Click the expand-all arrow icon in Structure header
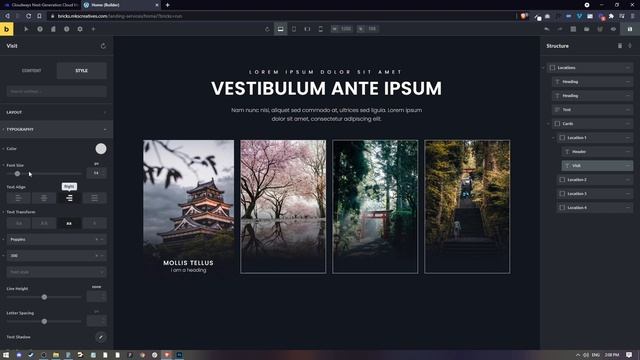This screenshot has height=360, width=640. tap(630, 46)
